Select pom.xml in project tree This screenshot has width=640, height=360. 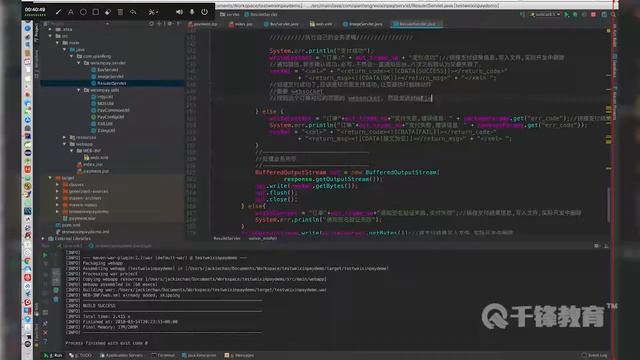click(68, 225)
